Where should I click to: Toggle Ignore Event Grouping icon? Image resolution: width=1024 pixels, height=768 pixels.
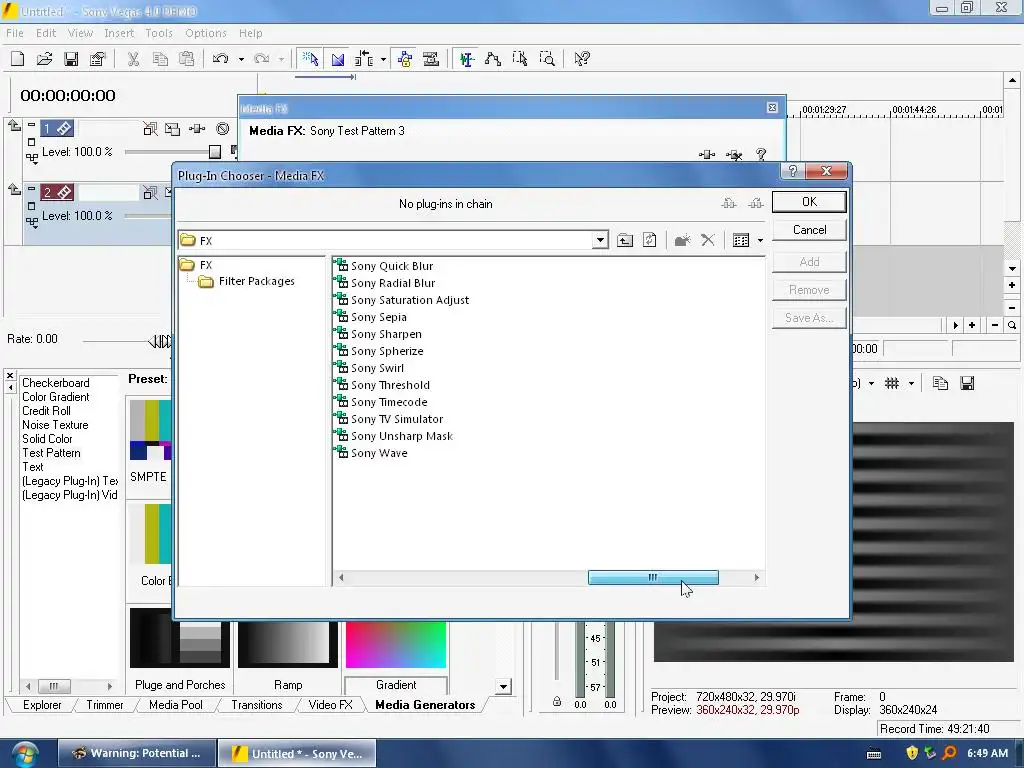431,59
